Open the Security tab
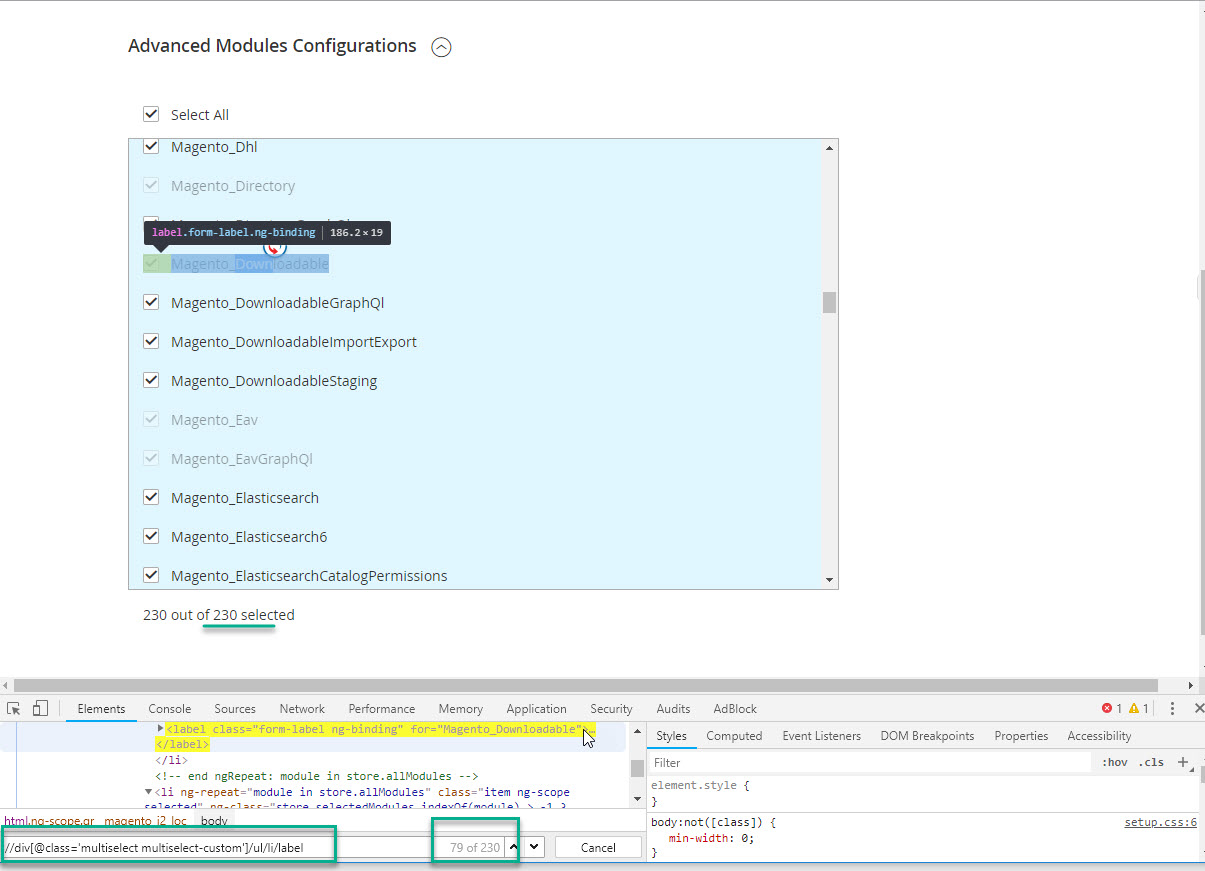Screen dimensions: 1205x871 [x=611, y=708]
